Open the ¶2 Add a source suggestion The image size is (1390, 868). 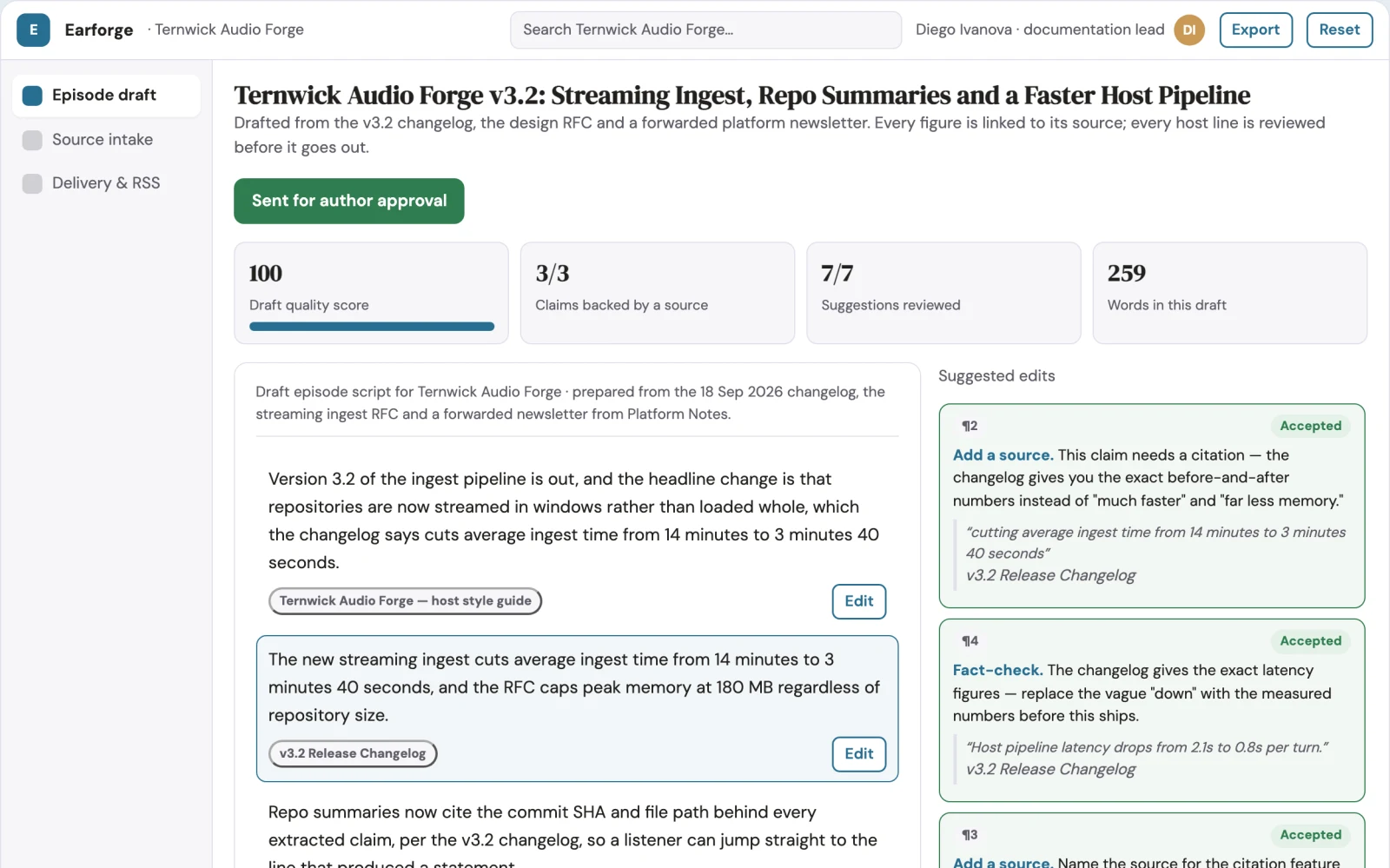[1152, 506]
